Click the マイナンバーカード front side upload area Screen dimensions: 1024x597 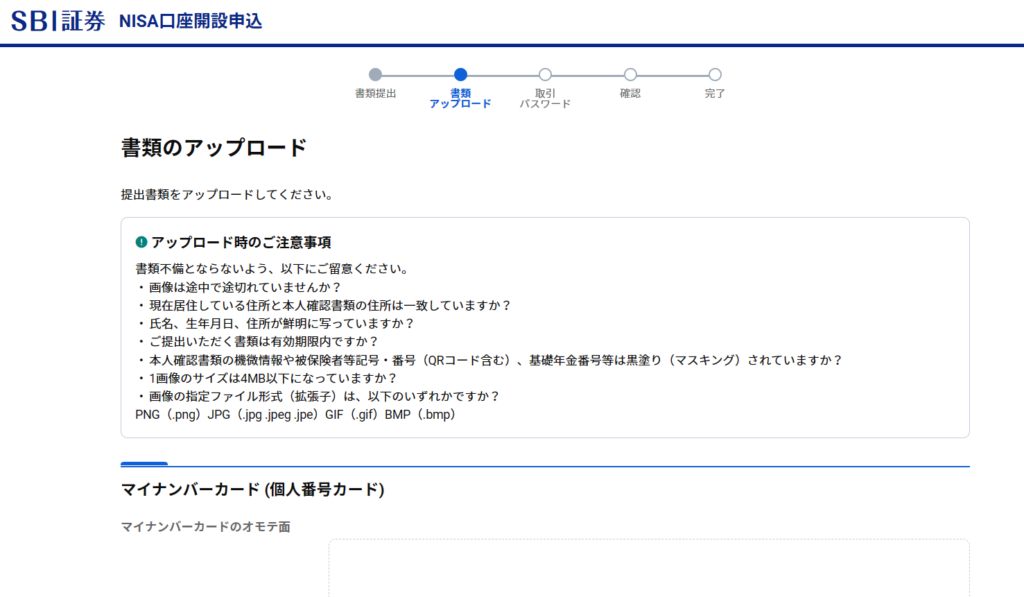pyautogui.click(x=648, y=568)
